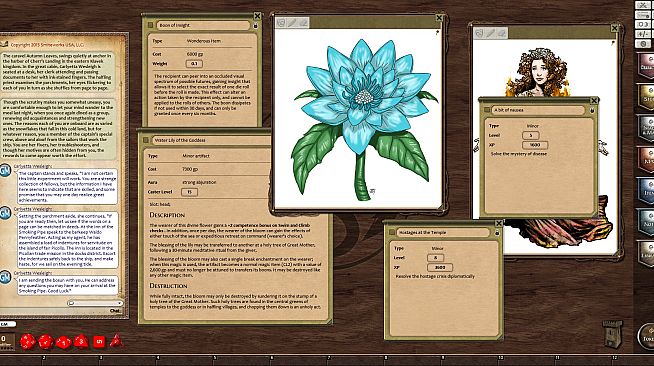Open the Items sidebar banner
654x366 pixels.
pyautogui.click(x=646, y=191)
